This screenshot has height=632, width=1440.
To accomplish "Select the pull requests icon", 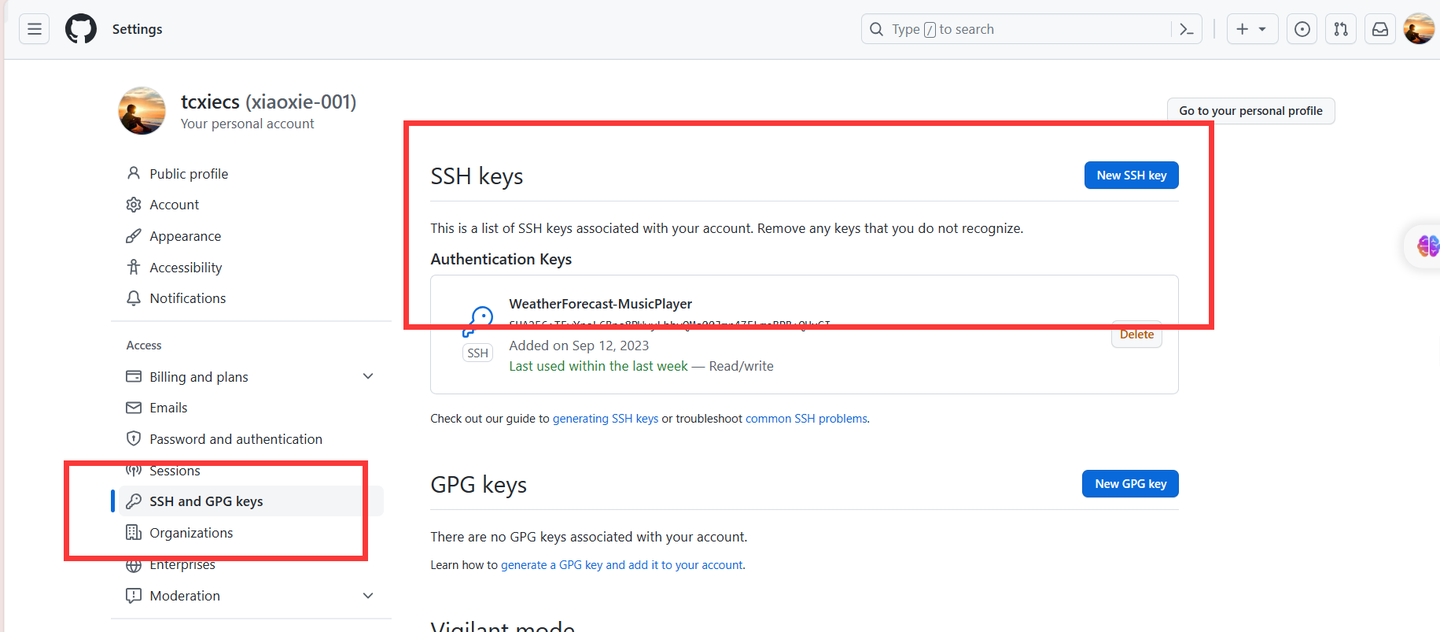I will (x=1340, y=28).
